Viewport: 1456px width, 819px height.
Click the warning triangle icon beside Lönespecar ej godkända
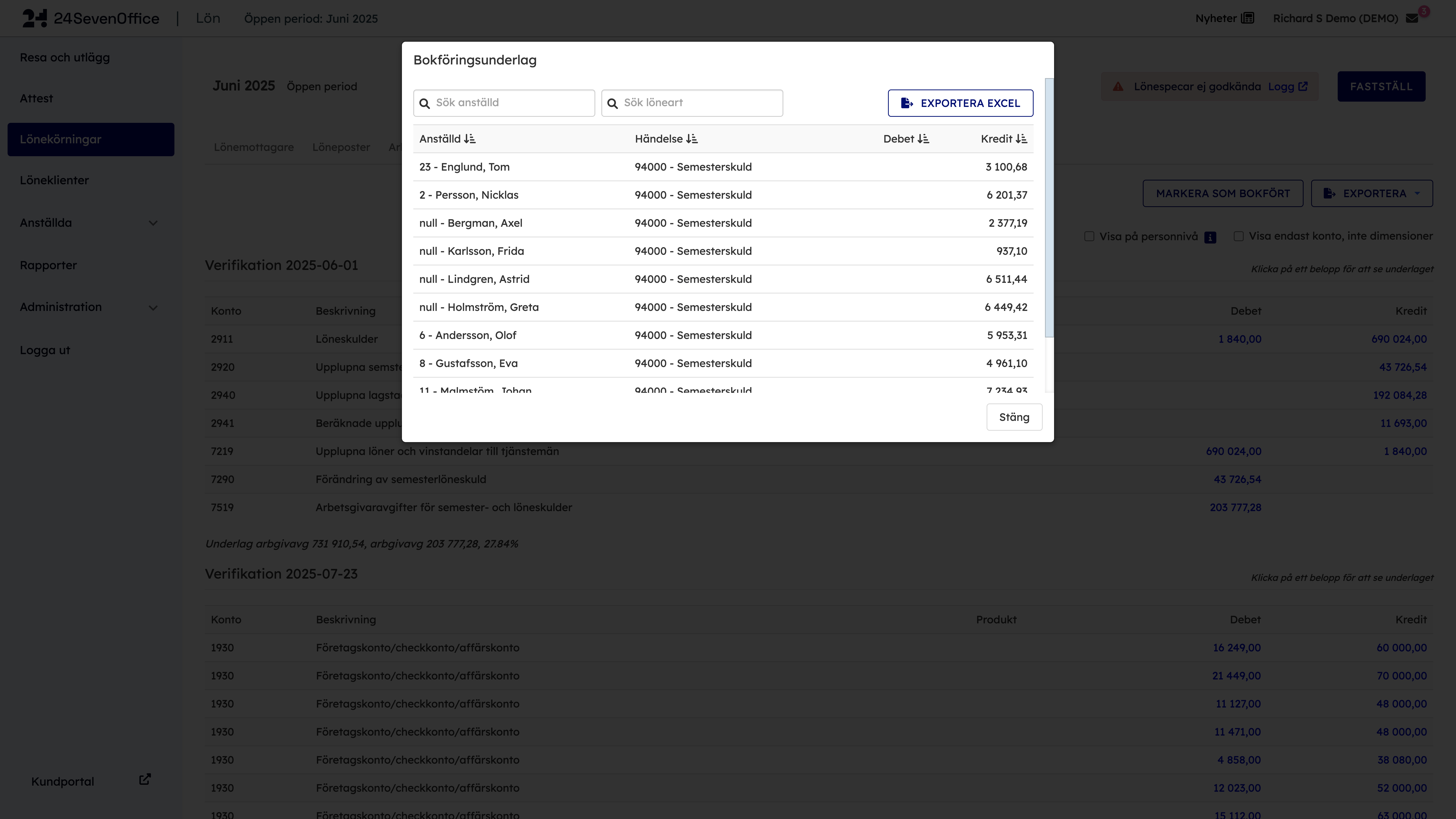1118,86
